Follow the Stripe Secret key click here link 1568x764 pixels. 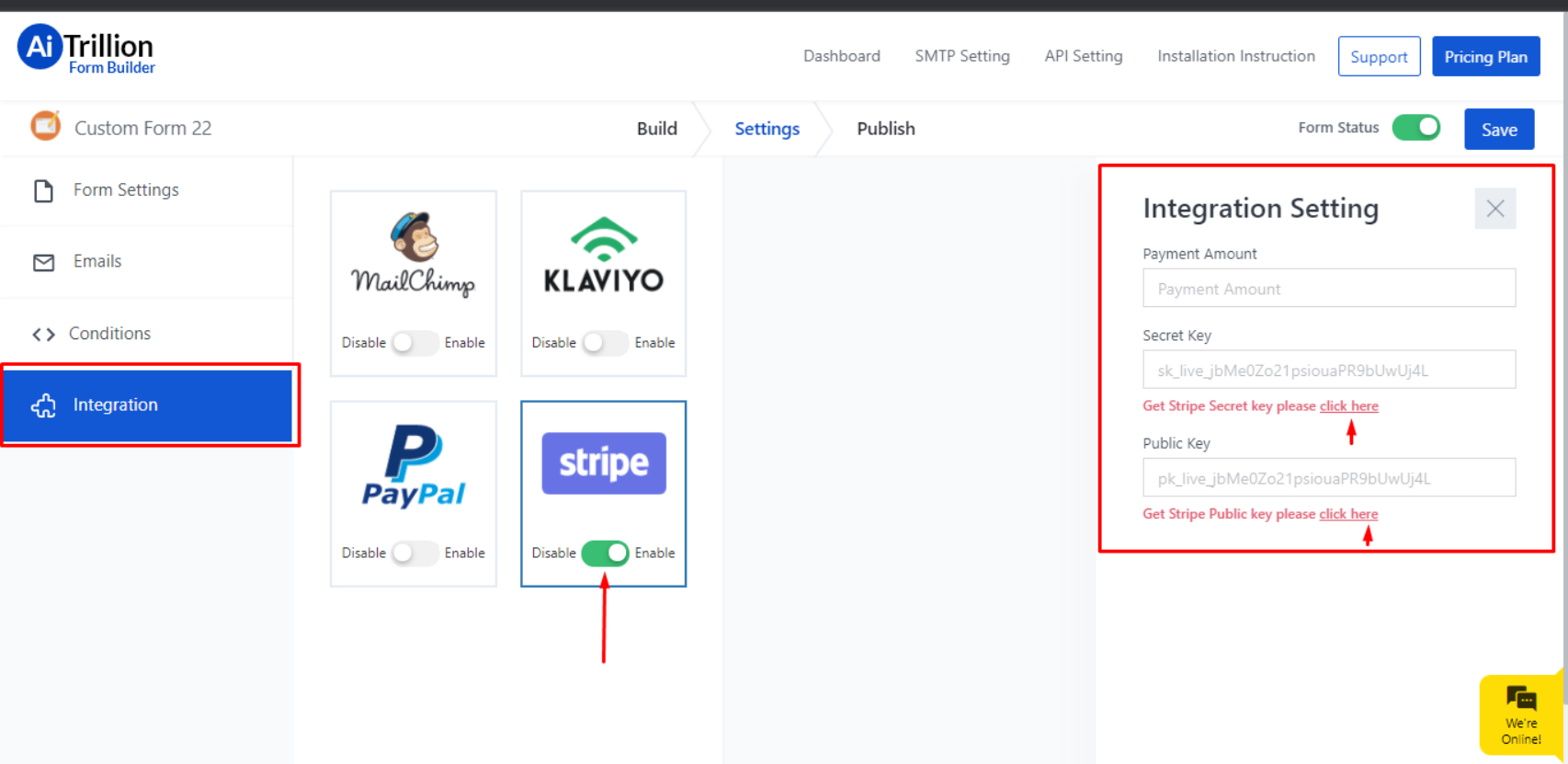click(1348, 406)
